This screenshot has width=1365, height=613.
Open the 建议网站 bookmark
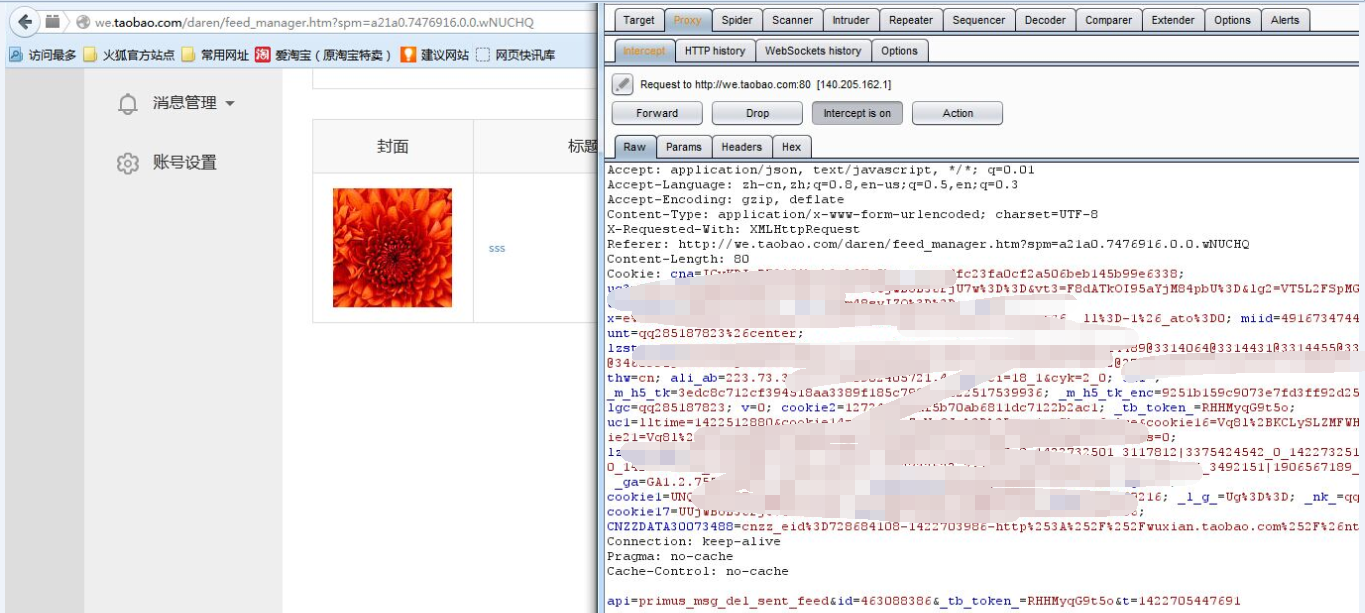(434, 55)
